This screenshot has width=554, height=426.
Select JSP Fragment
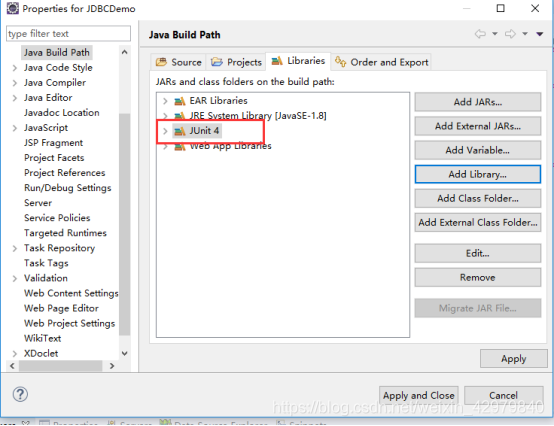[53, 143]
